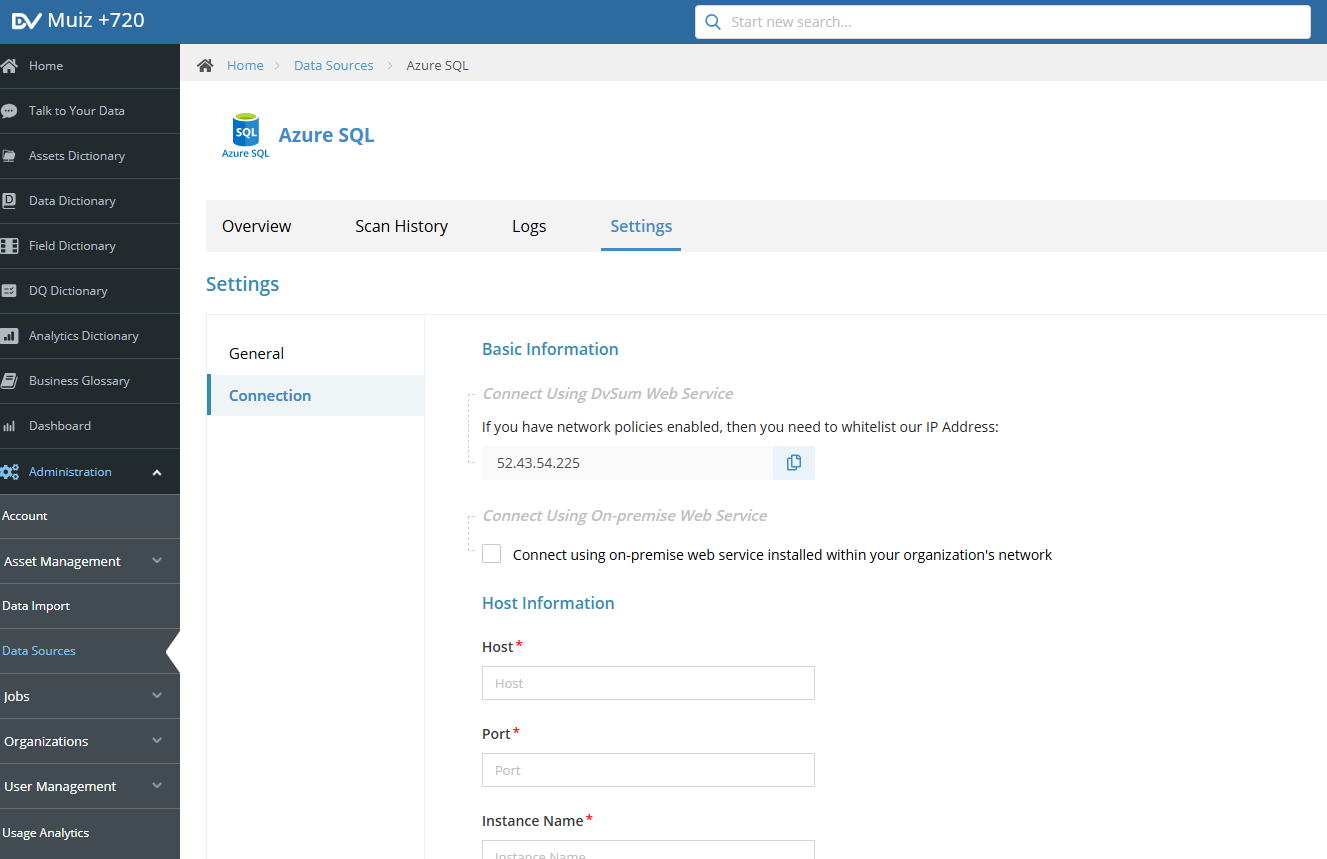Click the Home sidebar house icon
Image resolution: width=1327 pixels, height=859 pixels.
click(10, 66)
